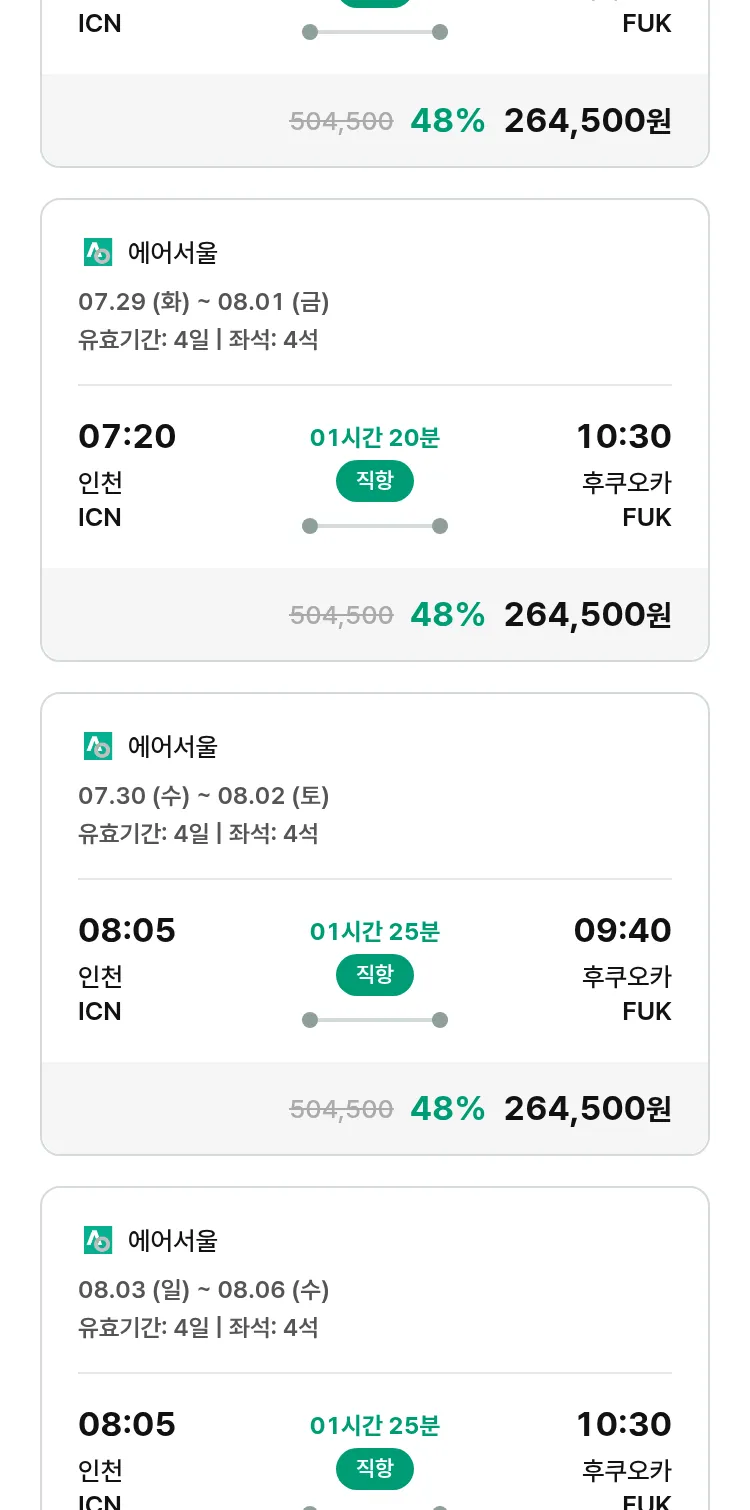This screenshot has height=1510, width=750.
Task: Tap the 직항 badge on 09:40 arrival flight
Action: coord(375,975)
